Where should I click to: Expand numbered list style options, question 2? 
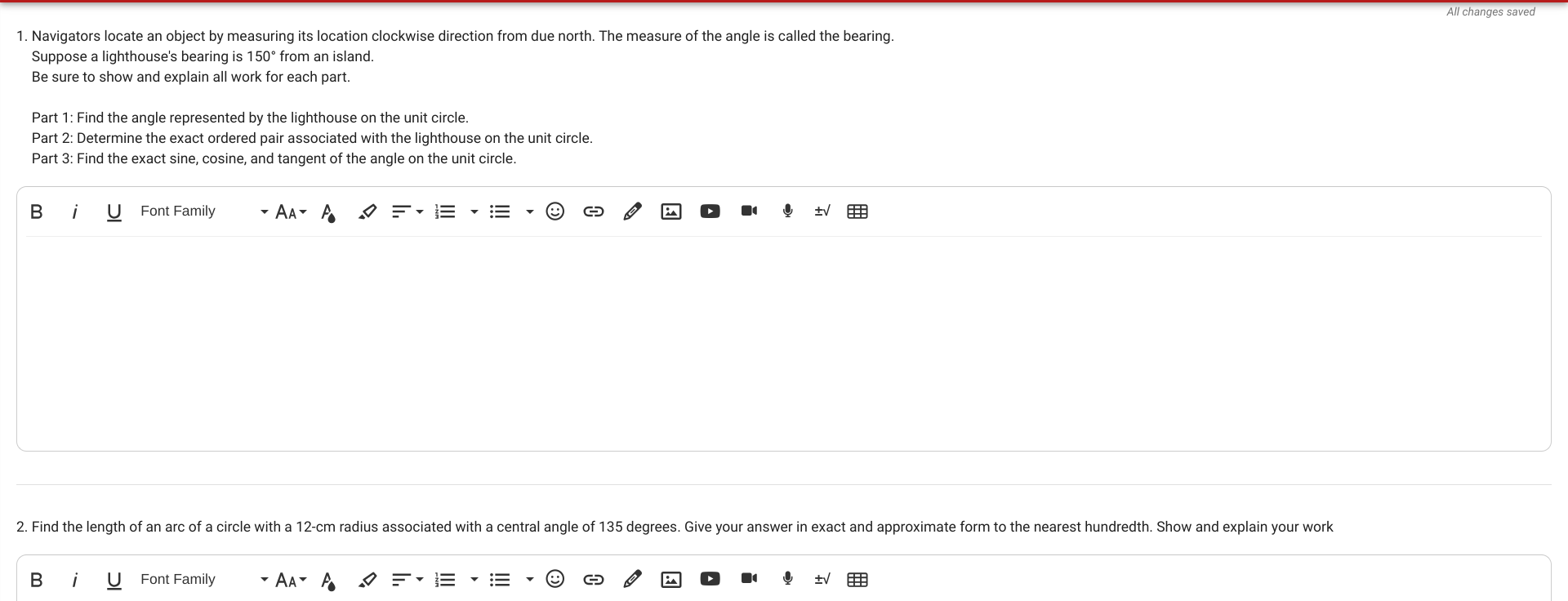click(474, 581)
